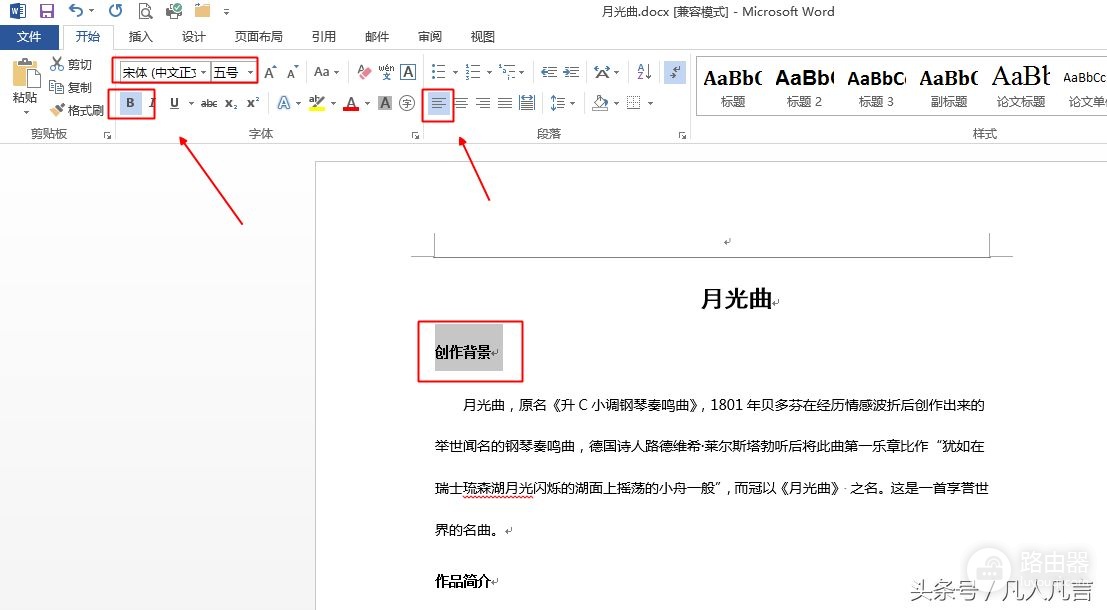Right align the paragraph
The height and width of the screenshot is (610, 1107).
[x=483, y=103]
